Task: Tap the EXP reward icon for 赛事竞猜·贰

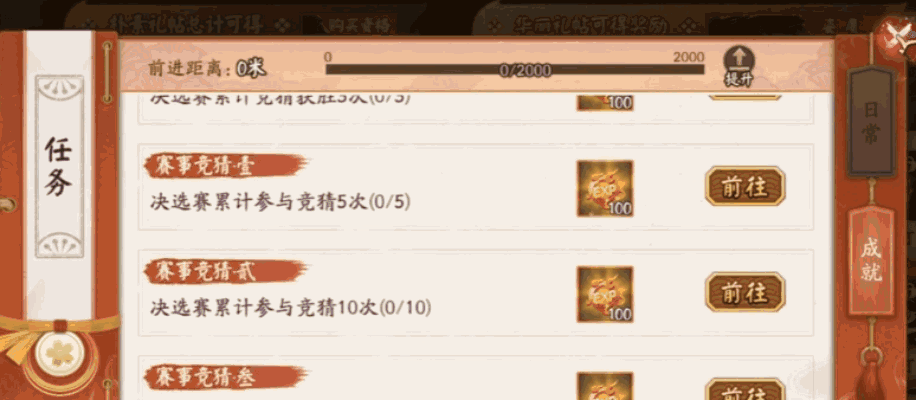Action: point(605,294)
